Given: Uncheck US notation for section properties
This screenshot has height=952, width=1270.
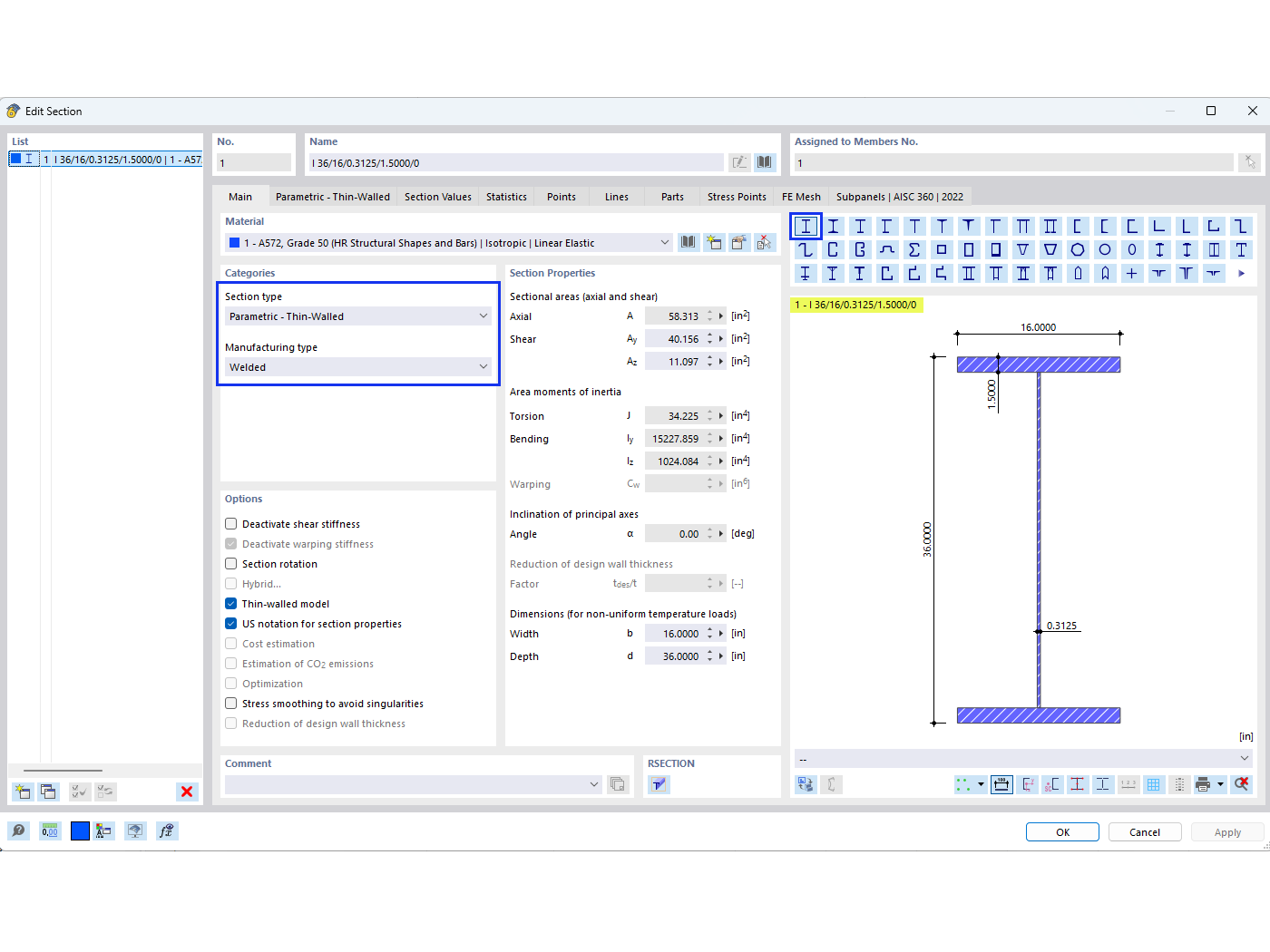Looking at the screenshot, I should click(230, 623).
